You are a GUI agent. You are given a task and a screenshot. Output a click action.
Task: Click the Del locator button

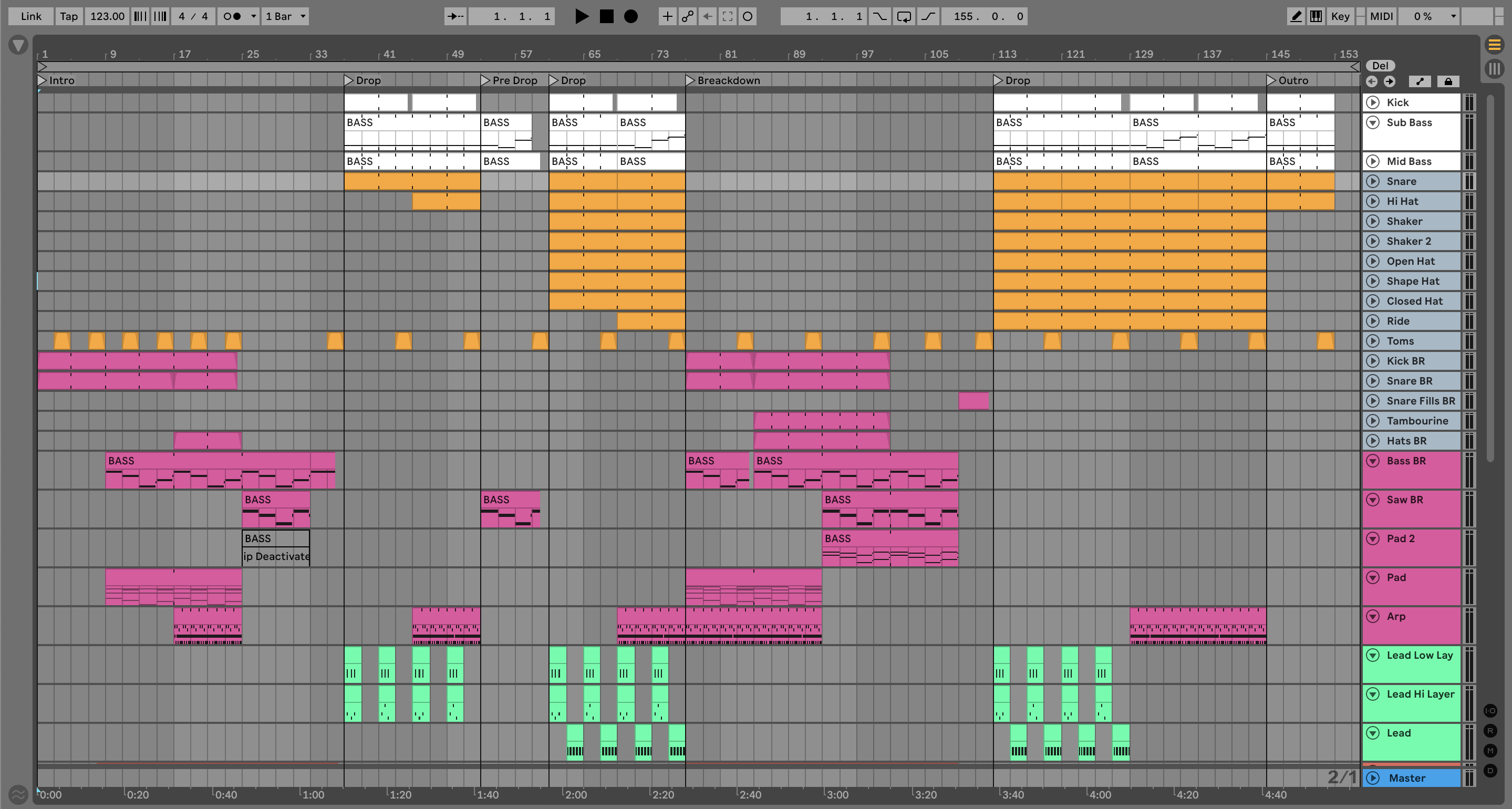pos(1380,66)
